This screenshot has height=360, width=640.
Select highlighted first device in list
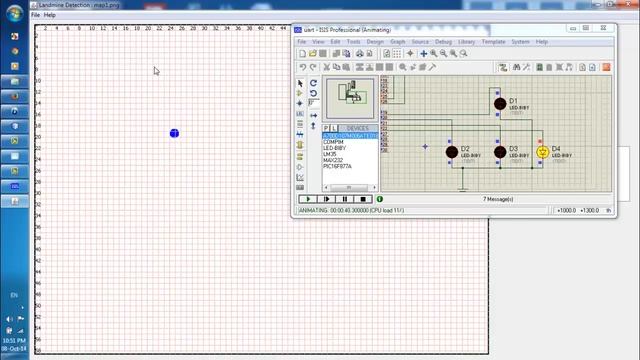pos(350,136)
